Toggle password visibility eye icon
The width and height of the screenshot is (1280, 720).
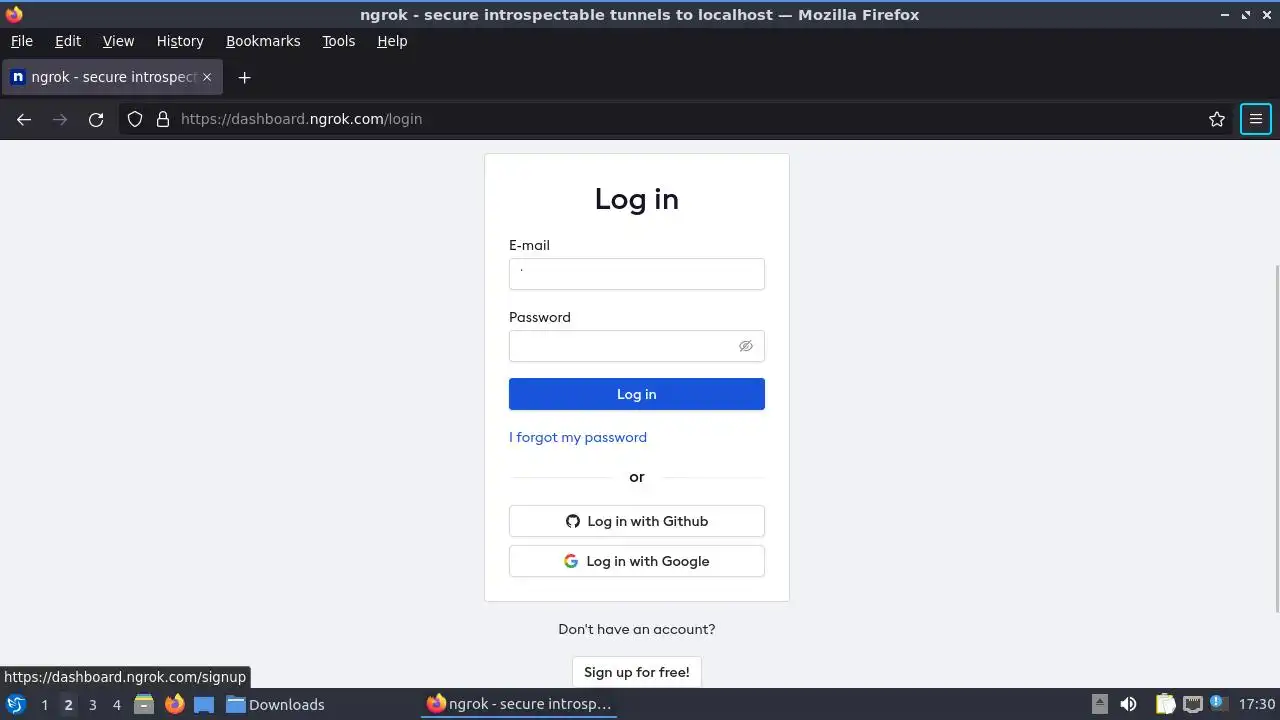click(746, 346)
